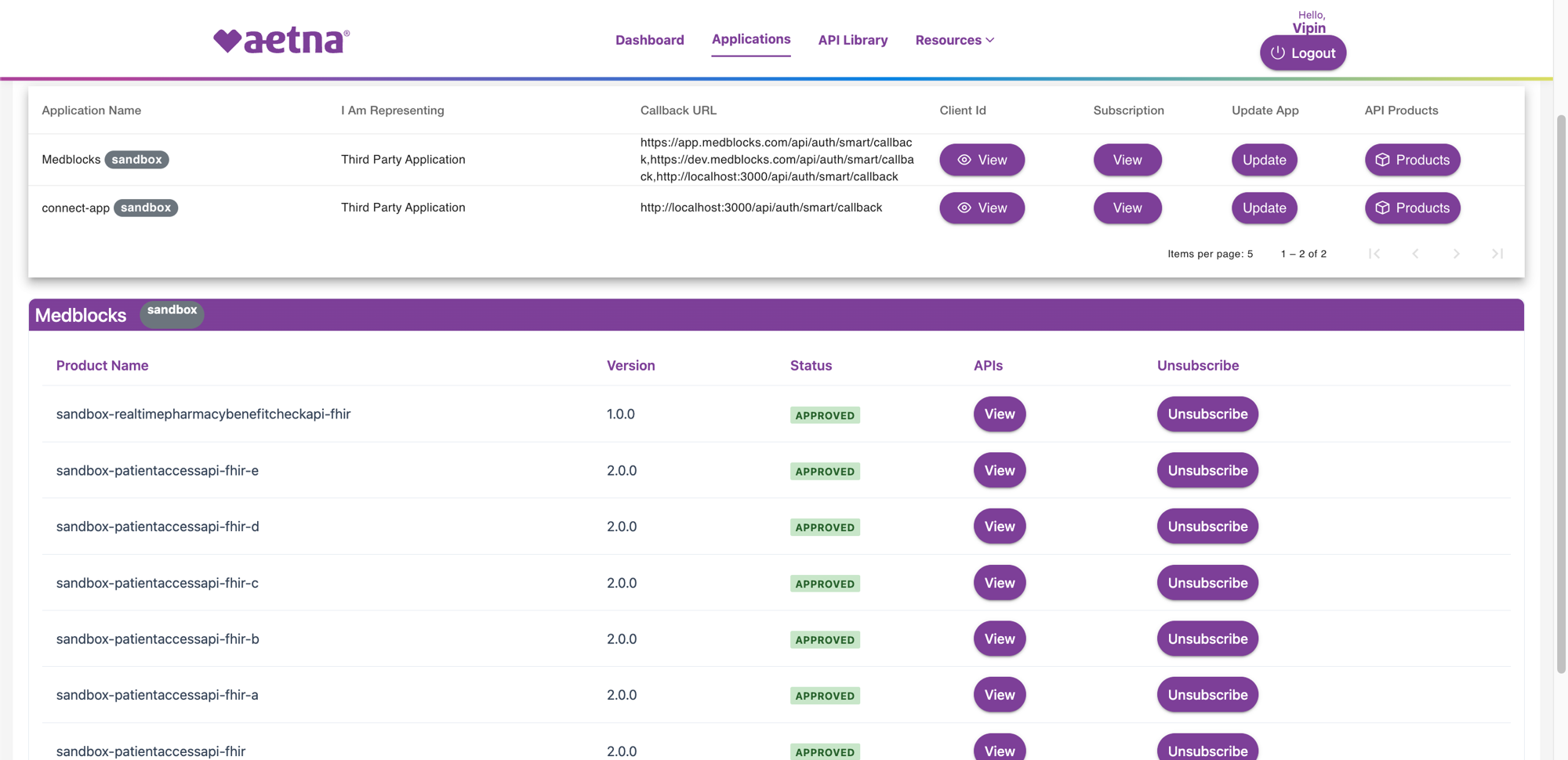Unsubscribe from sandbox-patientaccessapi-fhir-b

pyautogui.click(x=1207, y=639)
